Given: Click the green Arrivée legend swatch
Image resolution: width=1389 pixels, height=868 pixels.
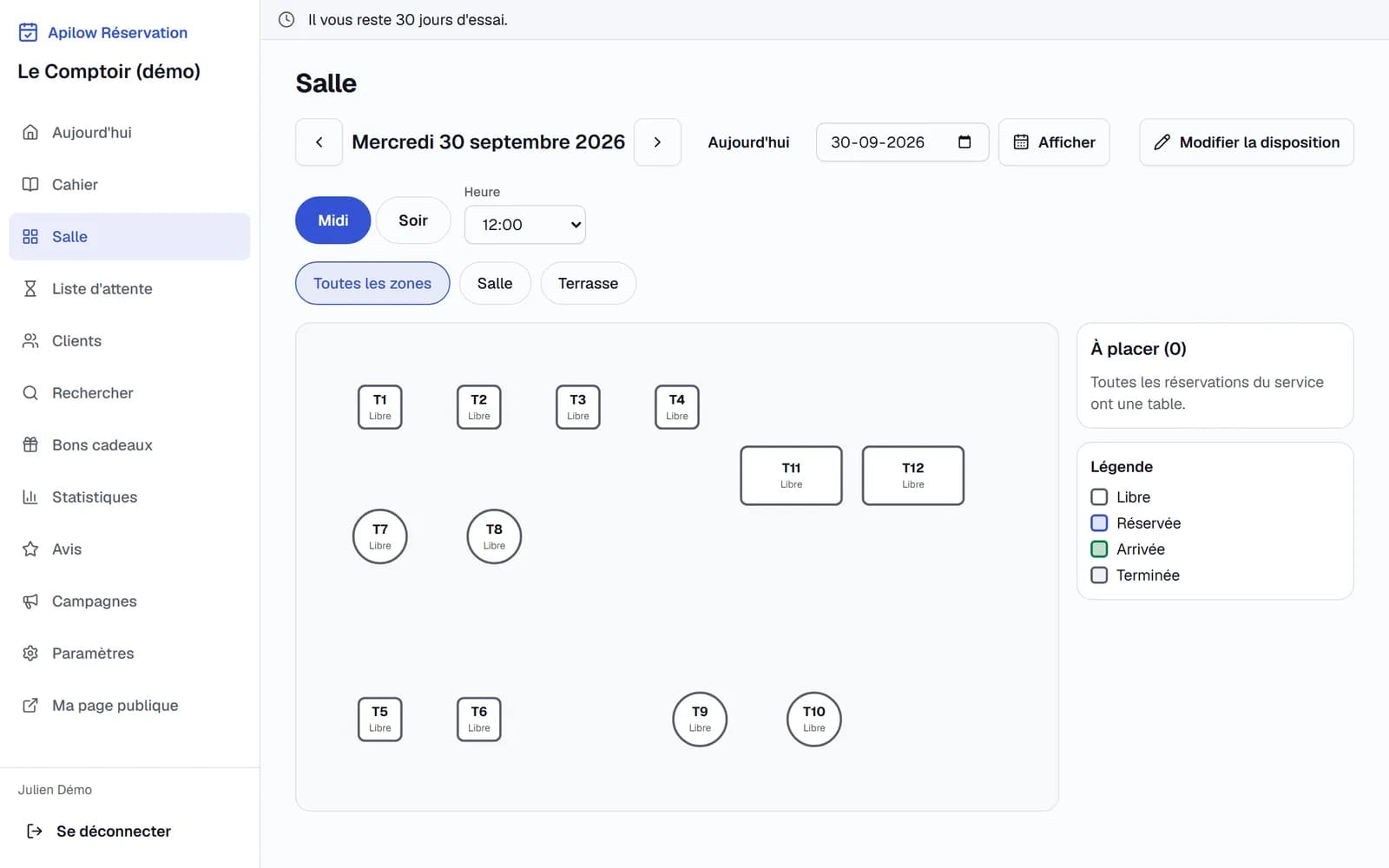Looking at the screenshot, I should [x=1099, y=549].
